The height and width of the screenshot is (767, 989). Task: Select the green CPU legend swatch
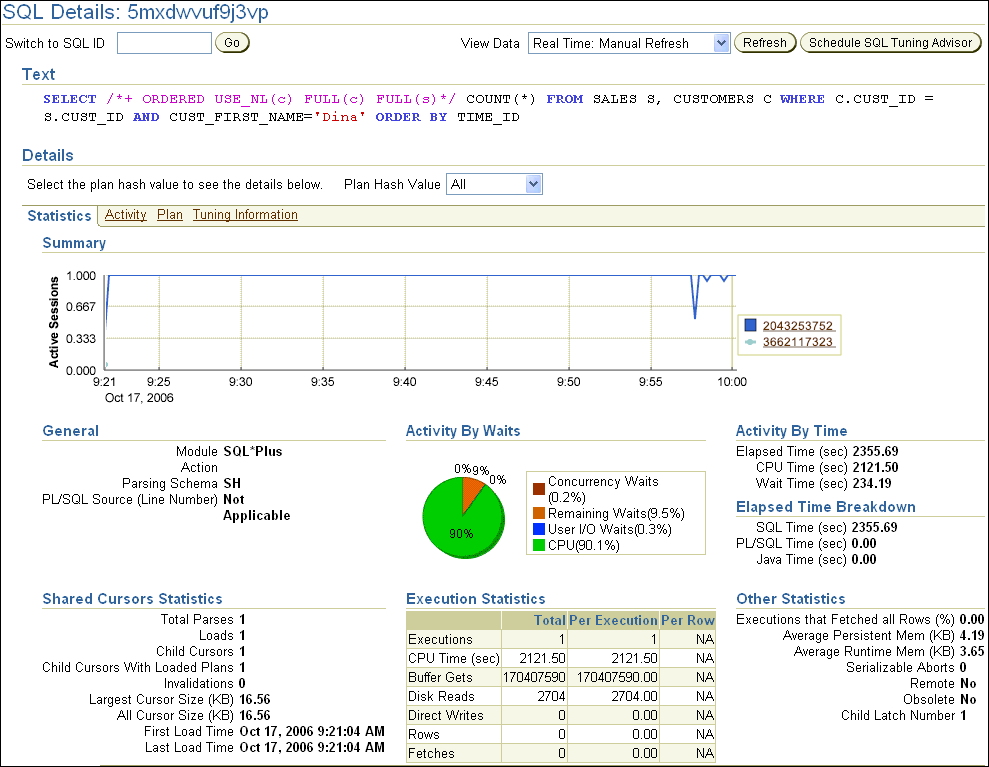point(539,545)
